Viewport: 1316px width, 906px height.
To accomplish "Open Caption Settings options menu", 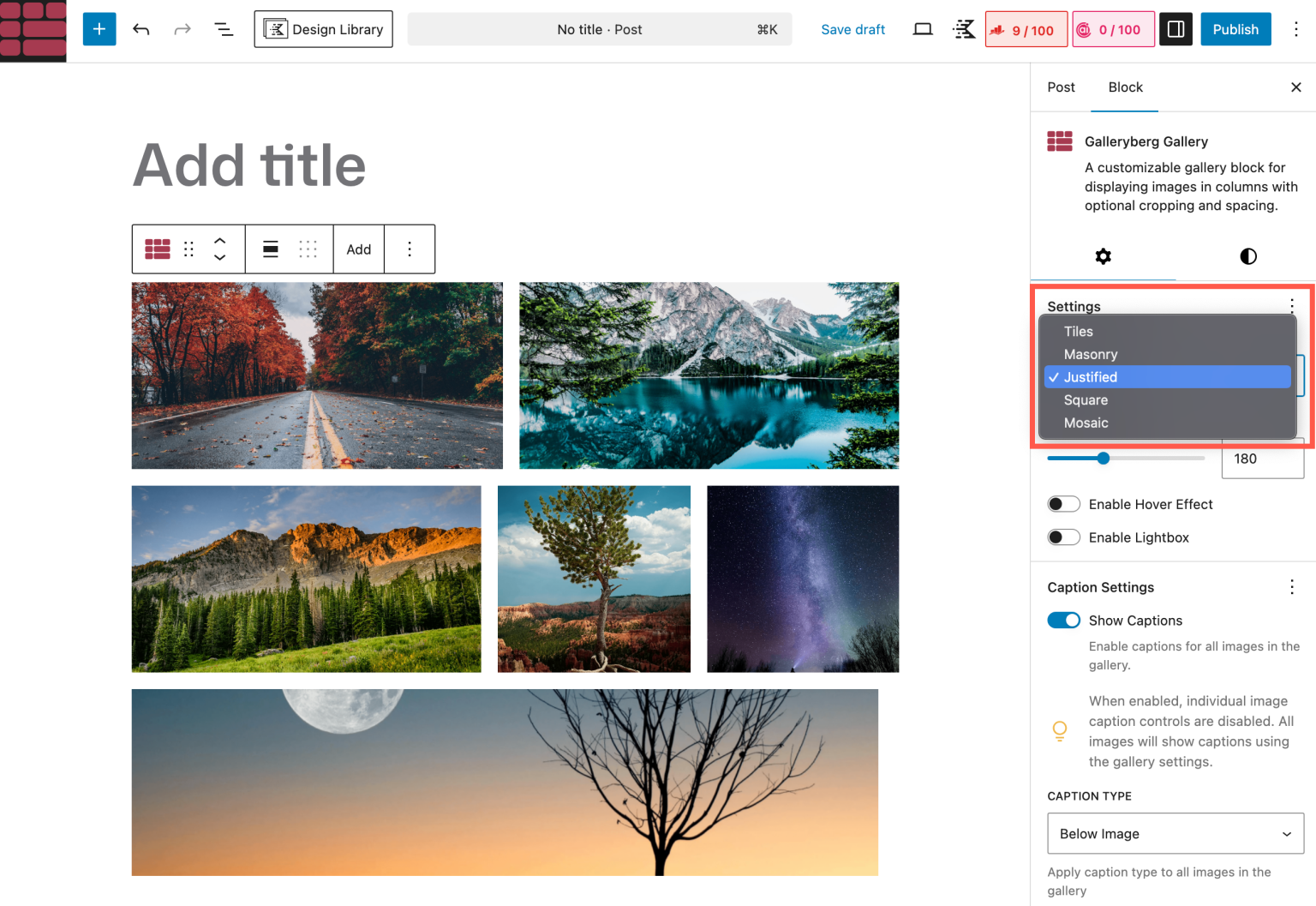I will (x=1291, y=587).
